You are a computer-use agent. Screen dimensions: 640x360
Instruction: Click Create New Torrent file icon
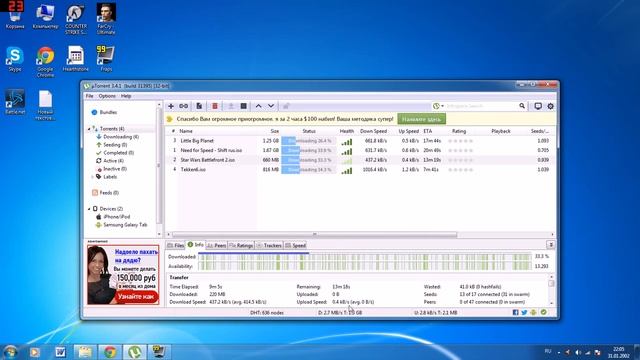coord(199,106)
